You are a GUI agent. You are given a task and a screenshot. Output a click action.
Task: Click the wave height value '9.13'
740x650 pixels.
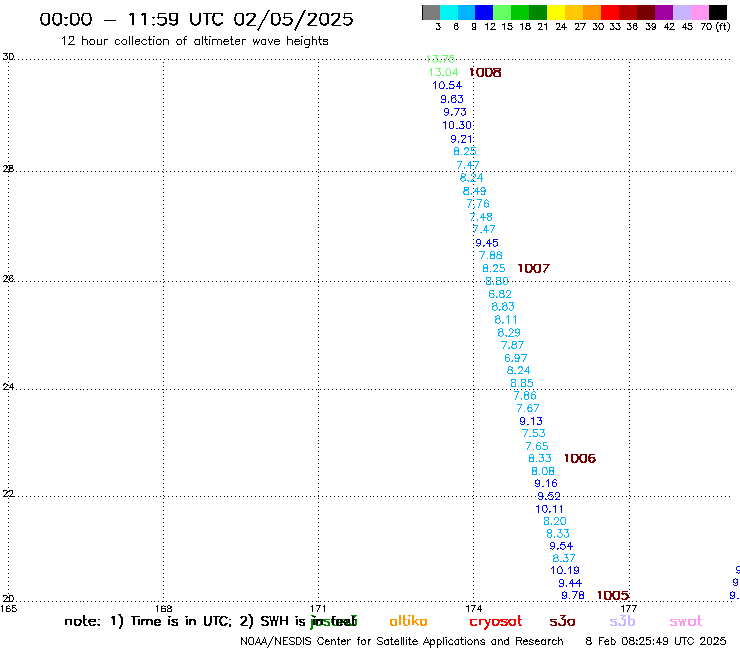pyautogui.click(x=531, y=421)
